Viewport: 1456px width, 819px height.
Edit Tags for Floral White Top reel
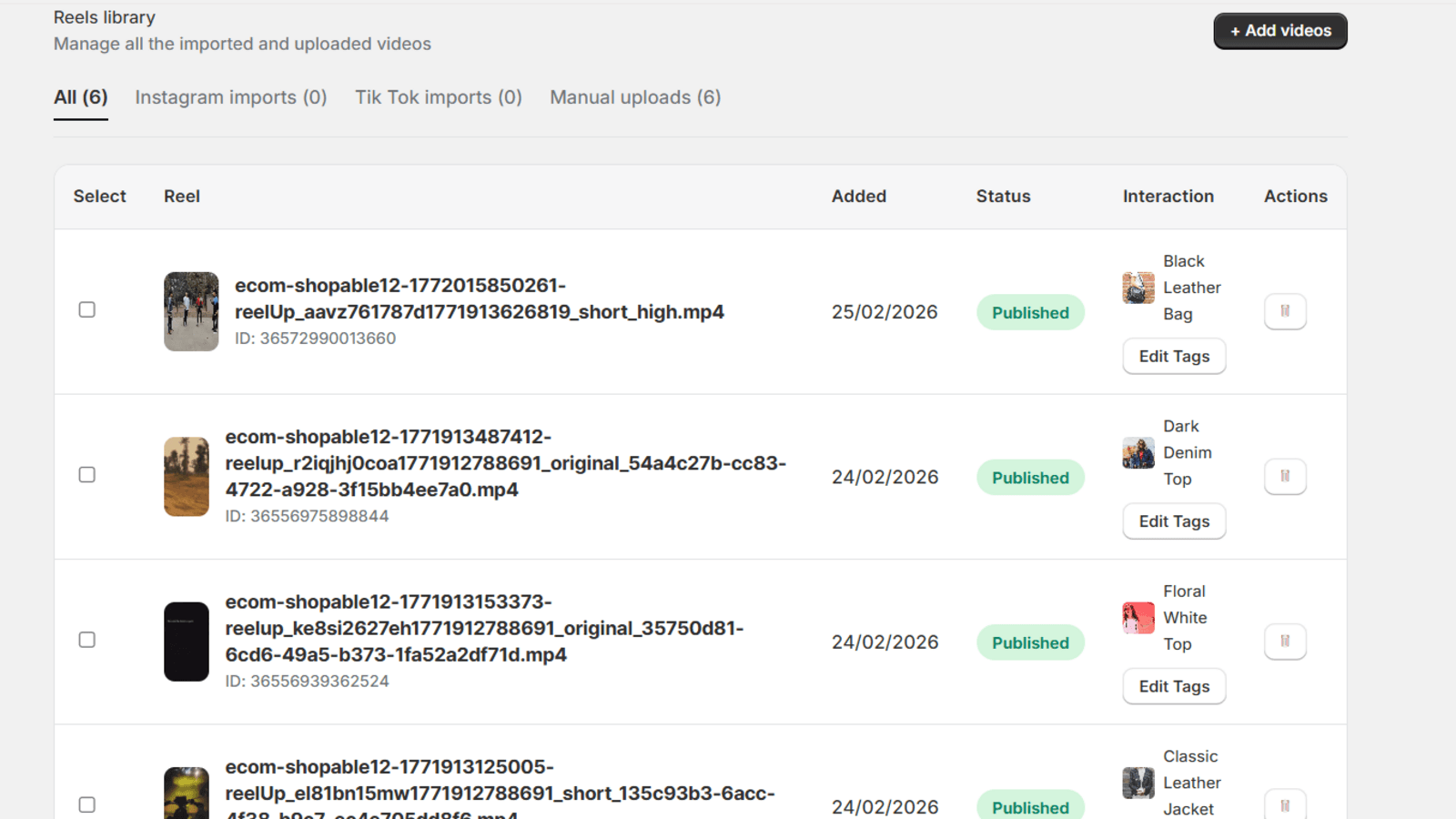(x=1174, y=687)
